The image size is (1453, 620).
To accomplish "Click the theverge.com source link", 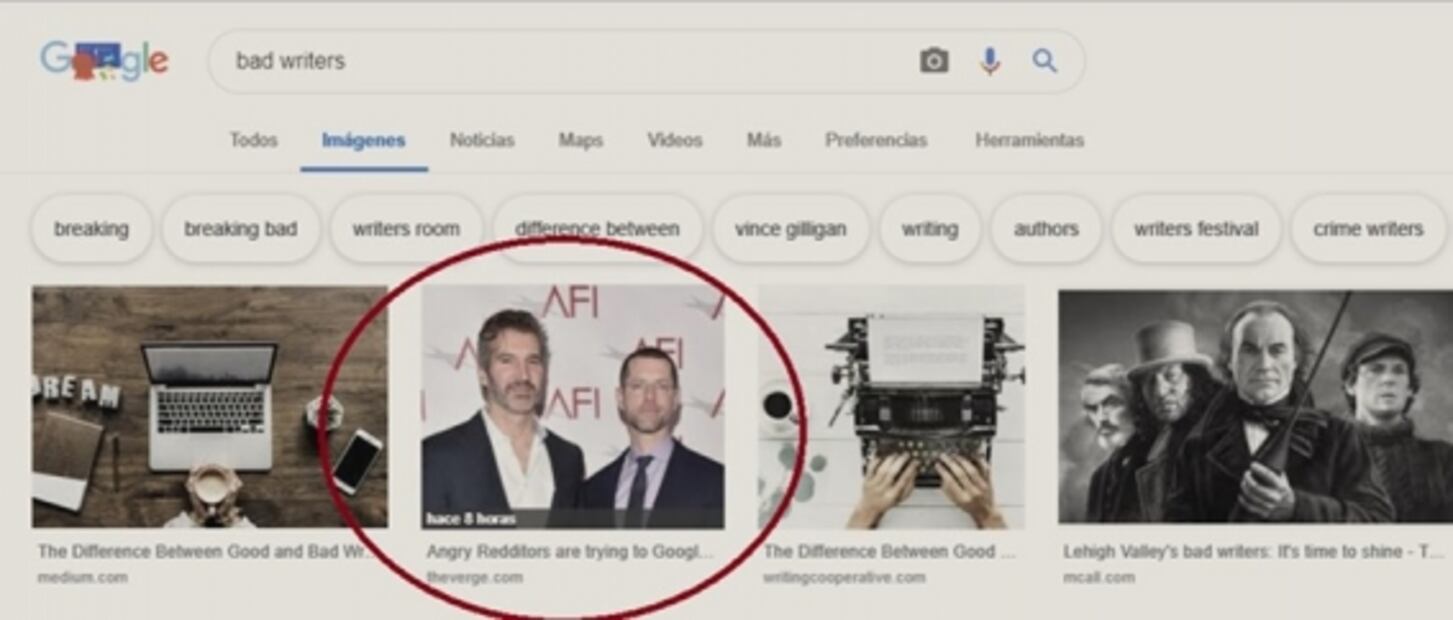I will [x=474, y=578].
